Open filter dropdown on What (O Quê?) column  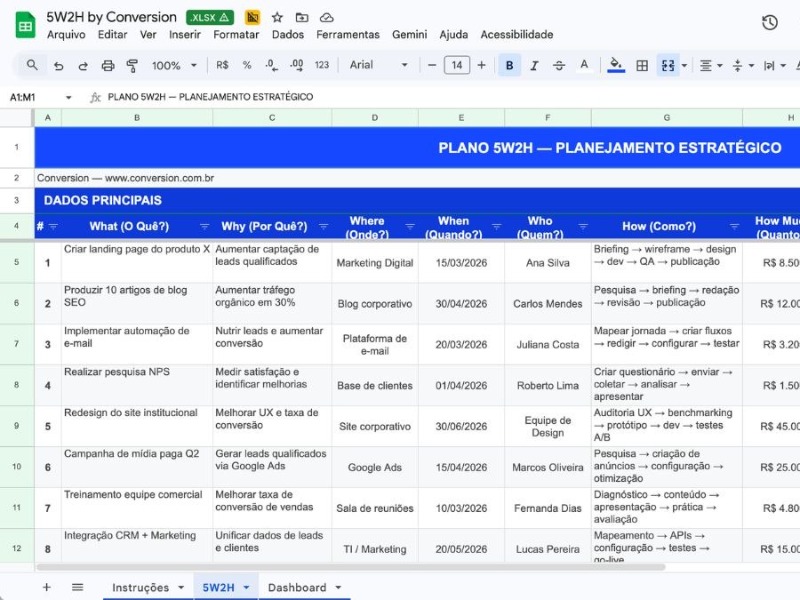click(204, 226)
